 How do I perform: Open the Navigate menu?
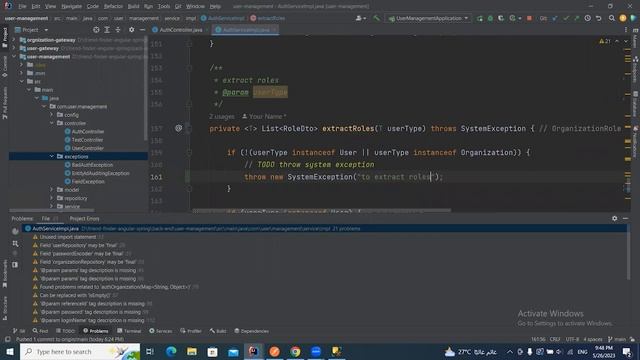coord(71,7)
